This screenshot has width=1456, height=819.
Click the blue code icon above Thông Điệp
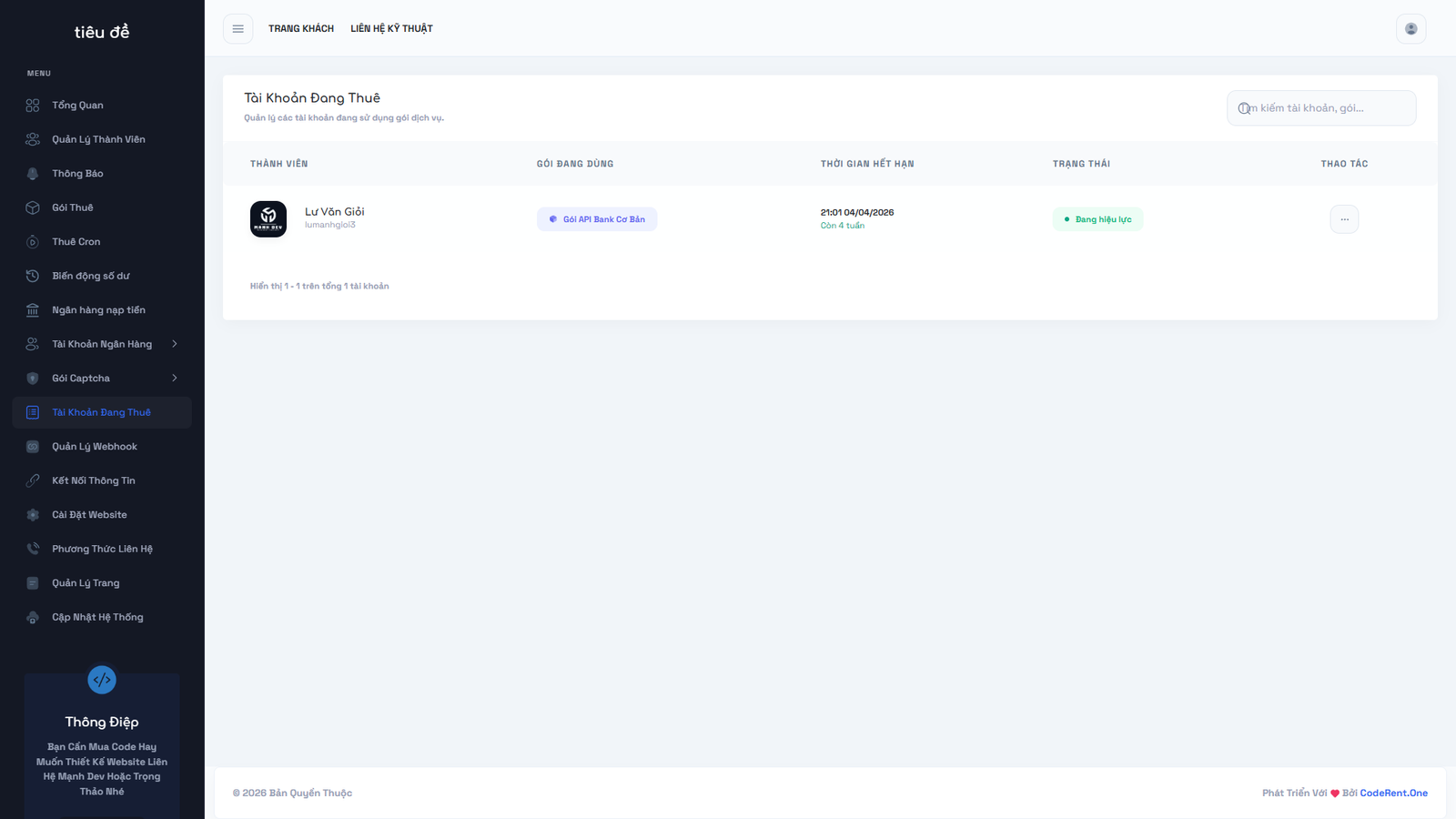click(102, 680)
